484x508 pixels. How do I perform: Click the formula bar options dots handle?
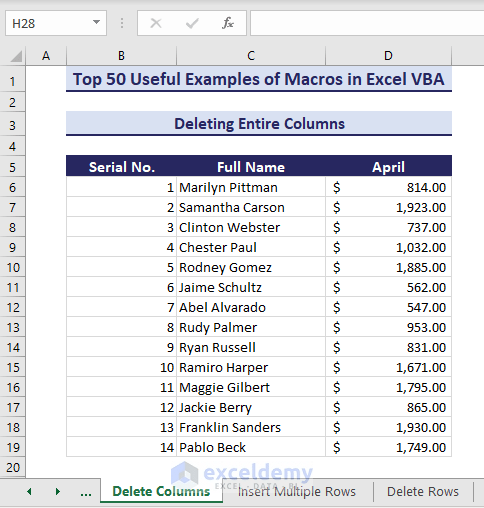pyautogui.click(x=122, y=23)
